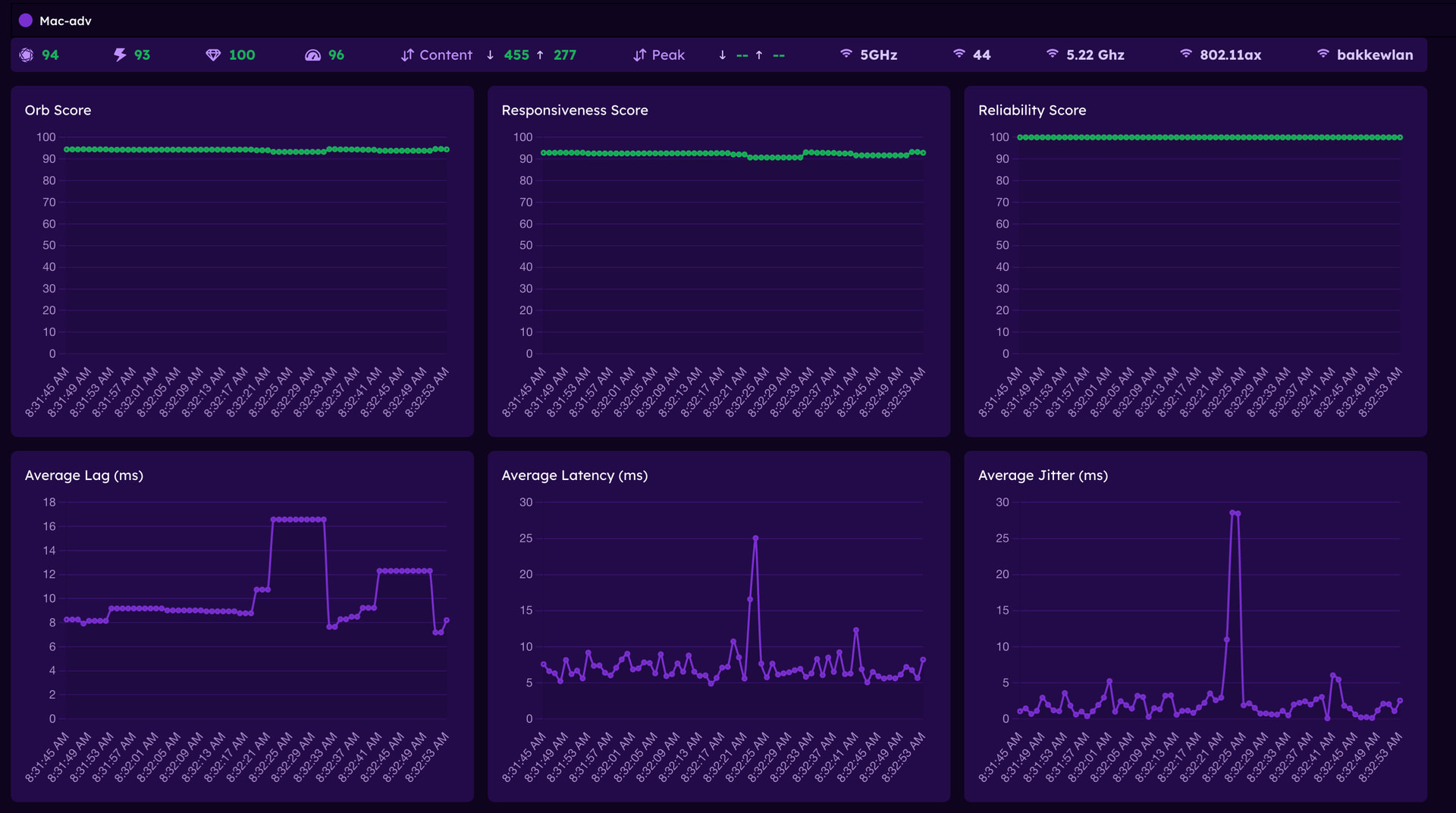This screenshot has height=813, width=1456.
Task: Click the Average Jitter (ms) chart title
Action: 1043,476
